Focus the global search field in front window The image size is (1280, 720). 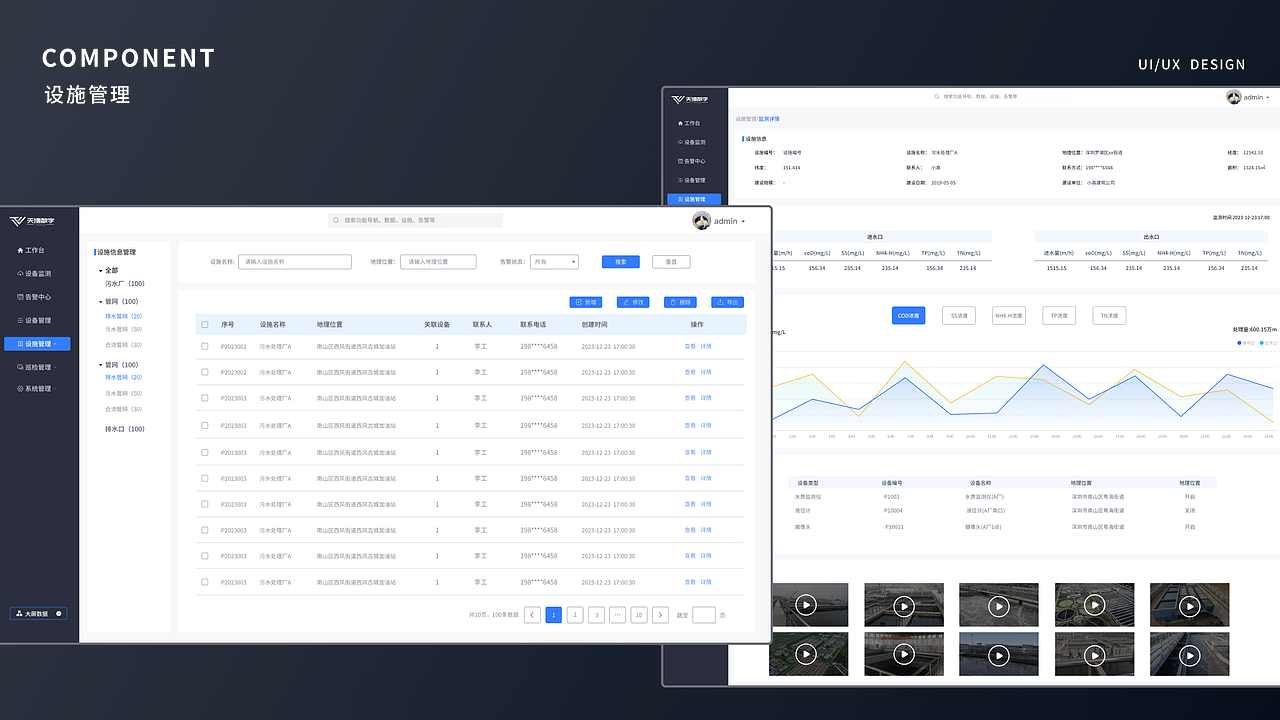415,220
